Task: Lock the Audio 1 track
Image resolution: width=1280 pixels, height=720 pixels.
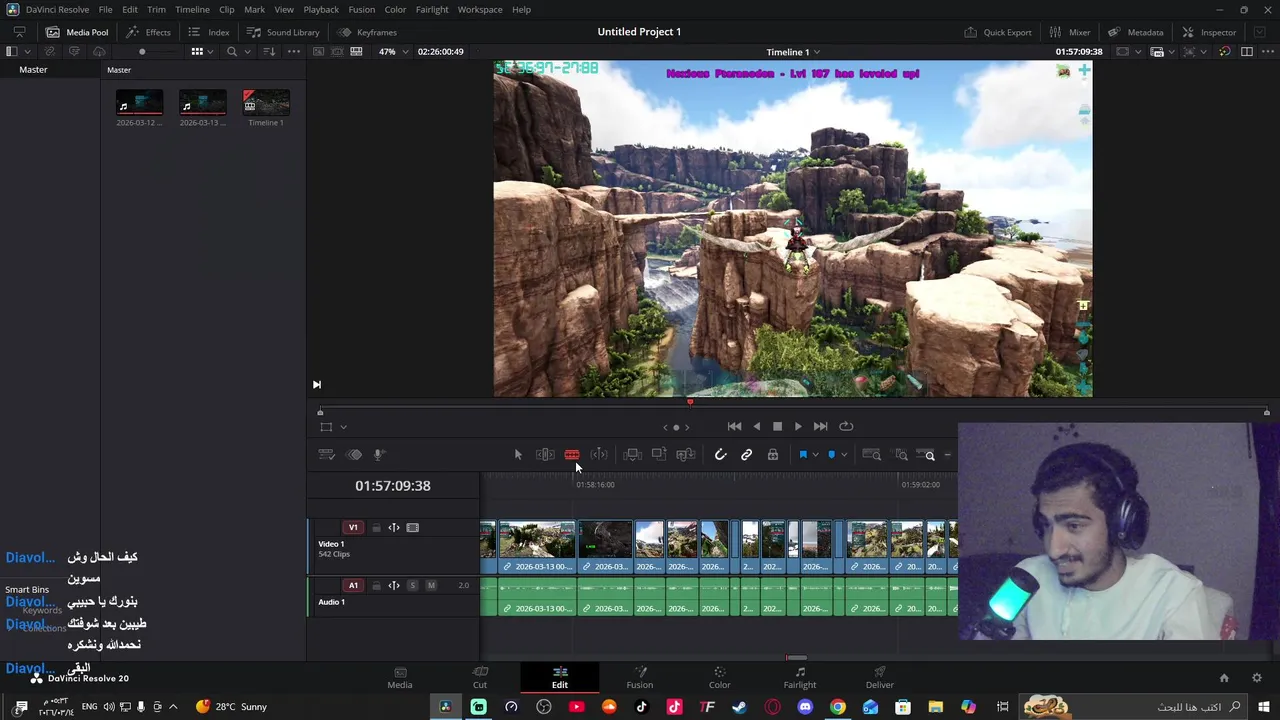Action: 376,586
